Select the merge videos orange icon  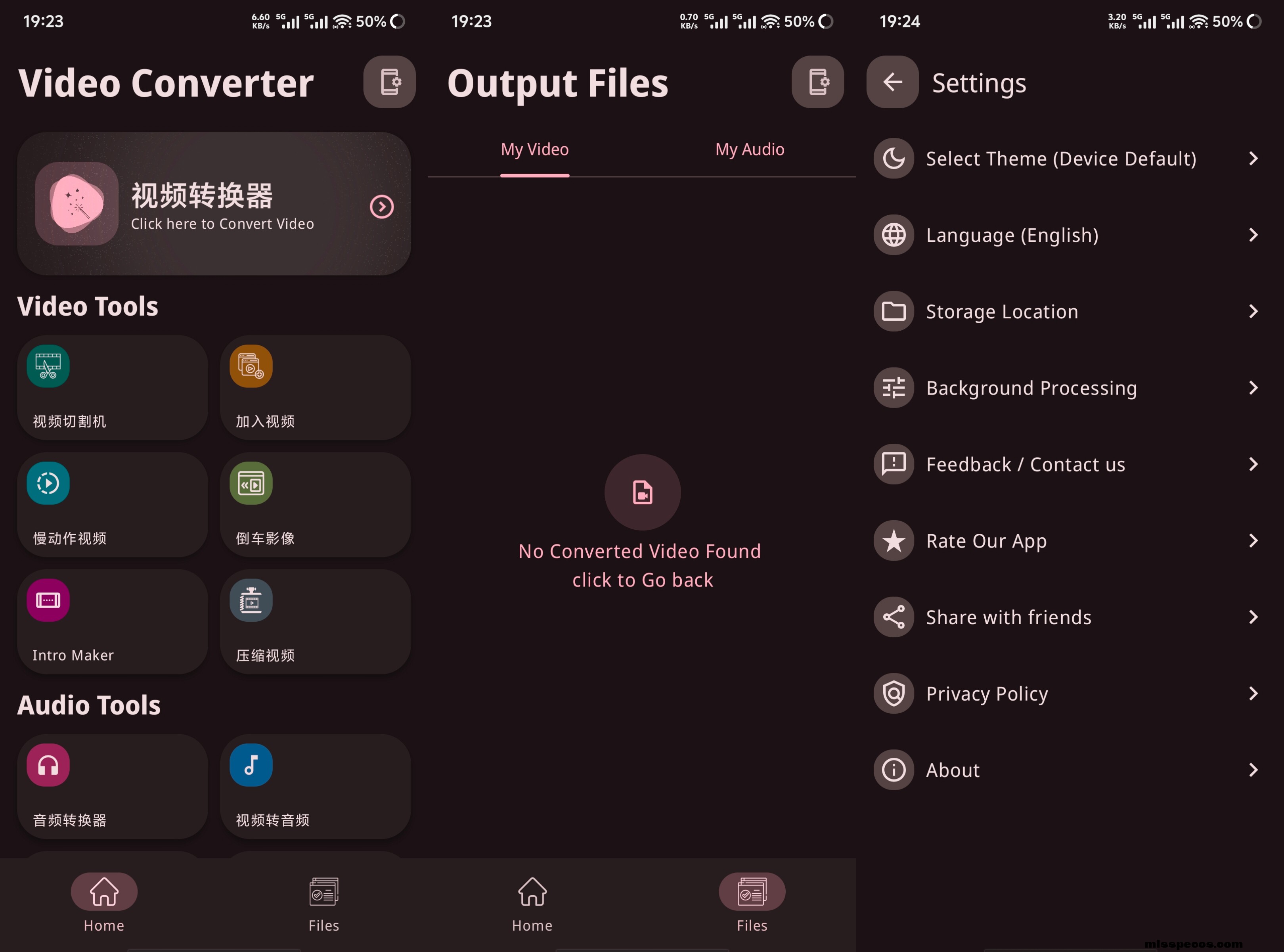pos(251,366)
